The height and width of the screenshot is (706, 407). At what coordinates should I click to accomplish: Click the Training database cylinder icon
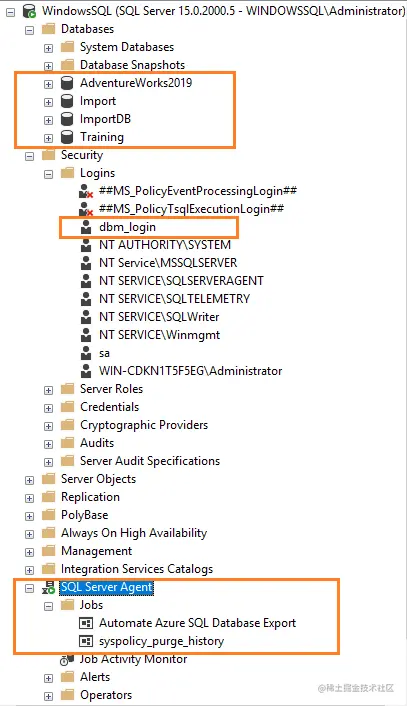(67, 137)
